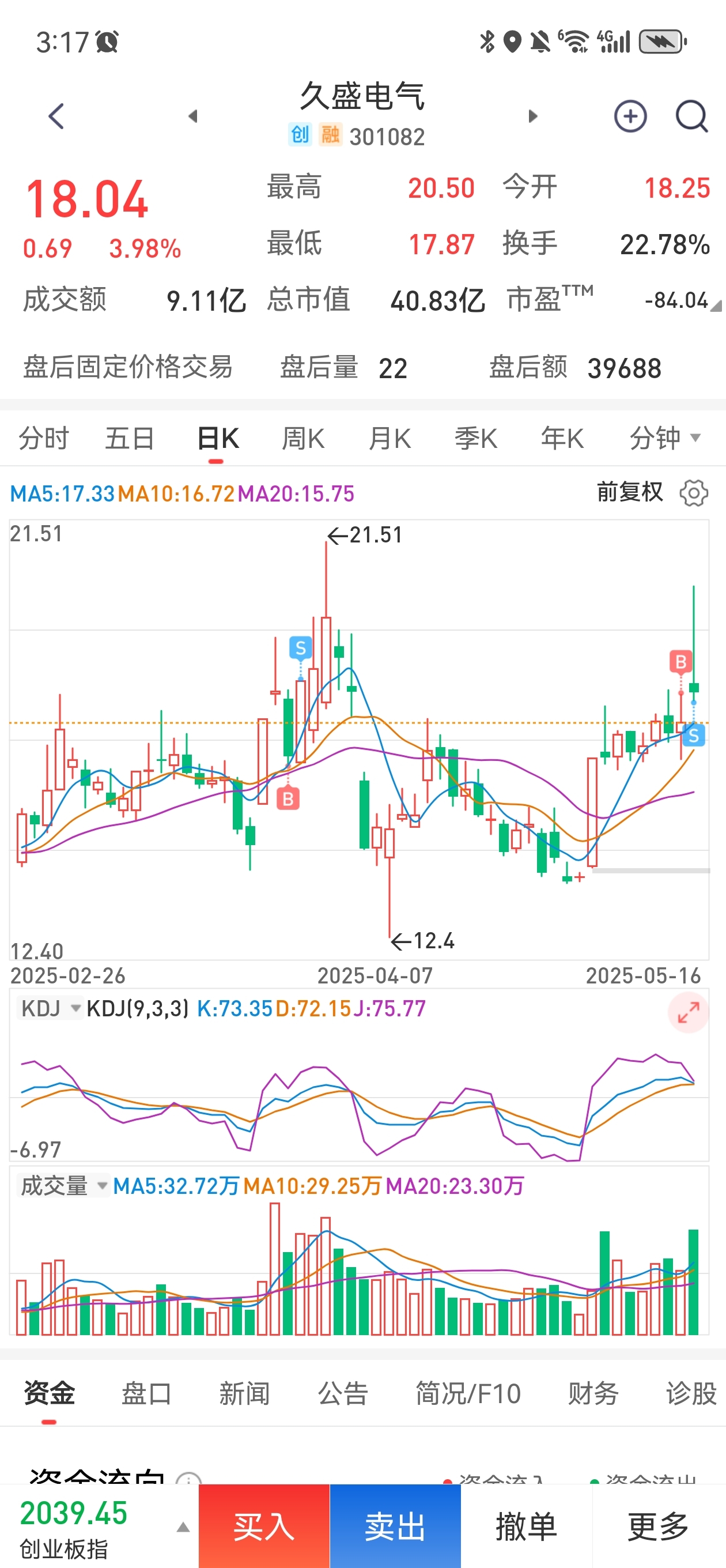Open the KDJ indicator dropdown

coord(50,1009)
